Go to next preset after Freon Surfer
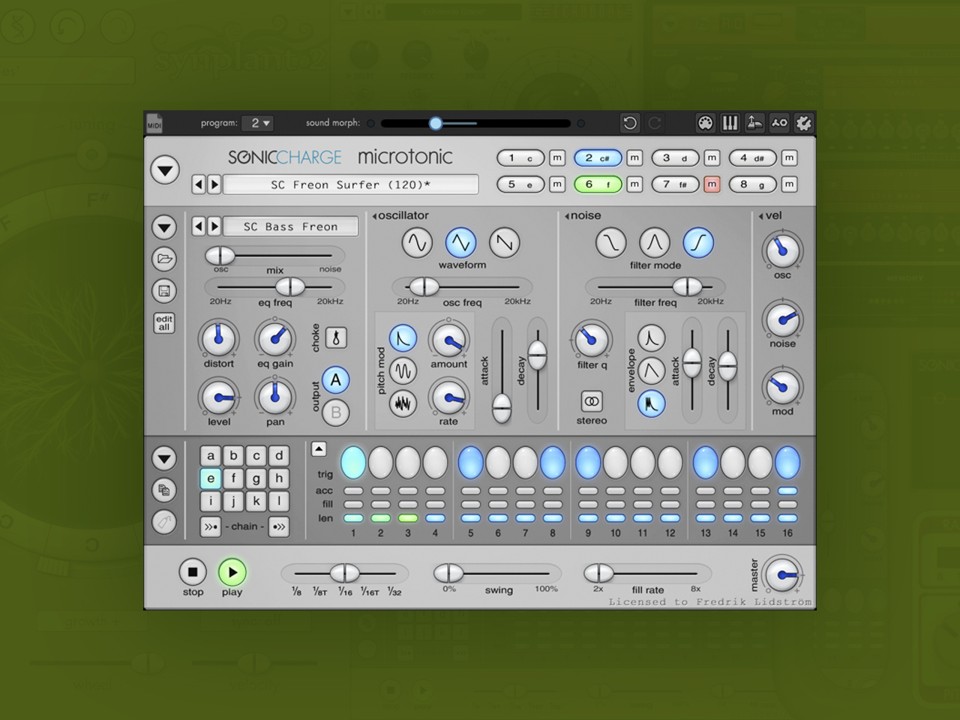Screen dimensions: 960x720 click(x=214, y=184)
